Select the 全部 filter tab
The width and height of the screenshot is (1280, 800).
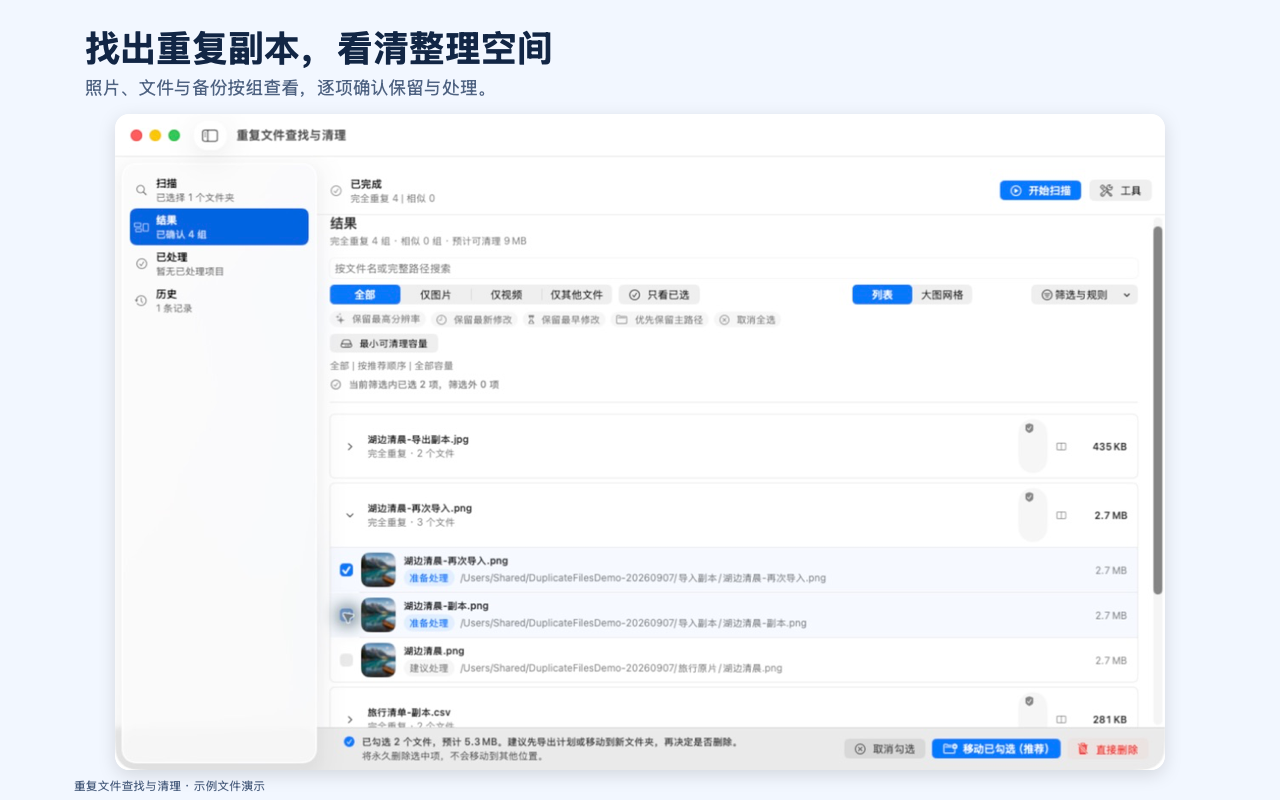(365, 295)
